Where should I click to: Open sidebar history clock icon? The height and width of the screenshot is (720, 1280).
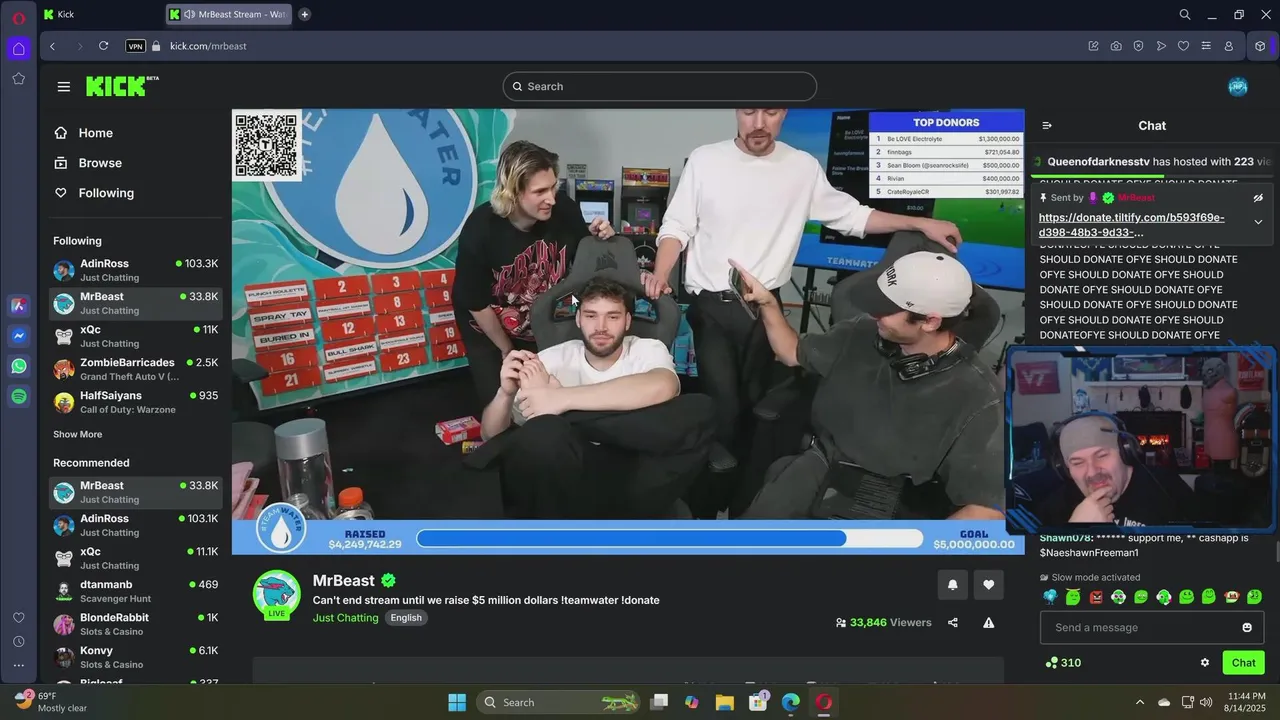click(18, 641)
